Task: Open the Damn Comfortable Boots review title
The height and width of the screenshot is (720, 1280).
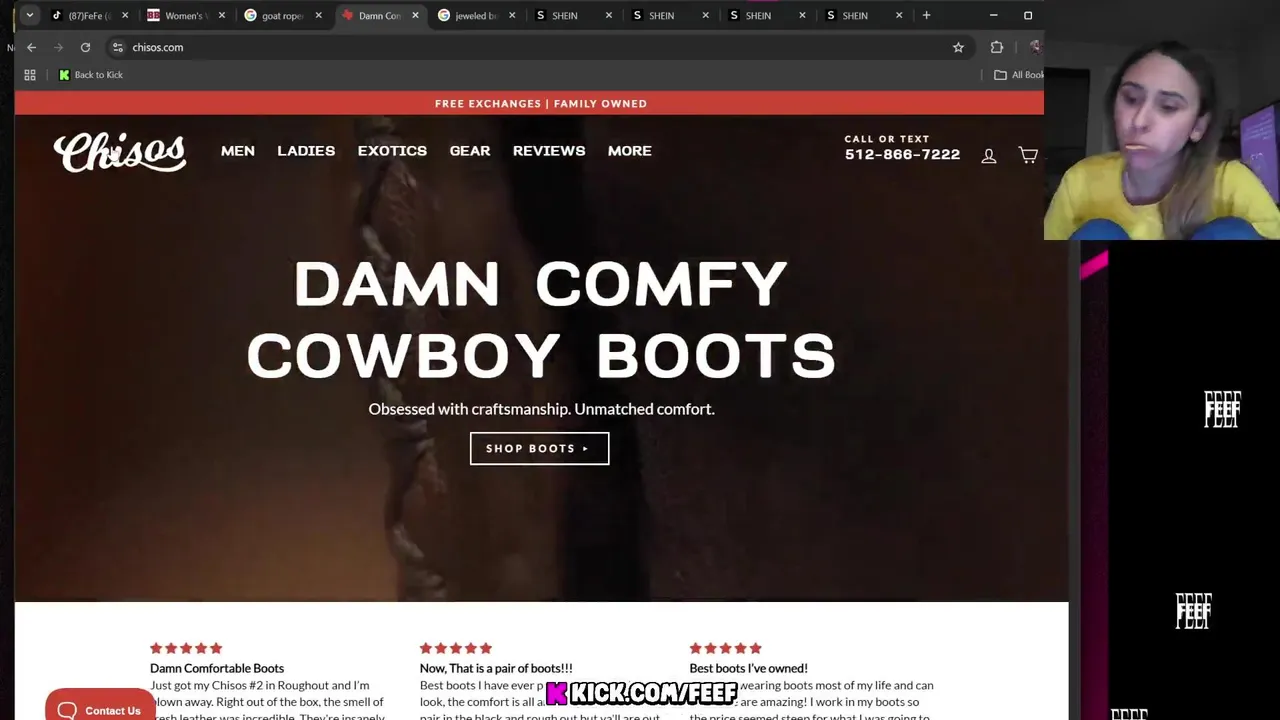Action: pos(217,668)
